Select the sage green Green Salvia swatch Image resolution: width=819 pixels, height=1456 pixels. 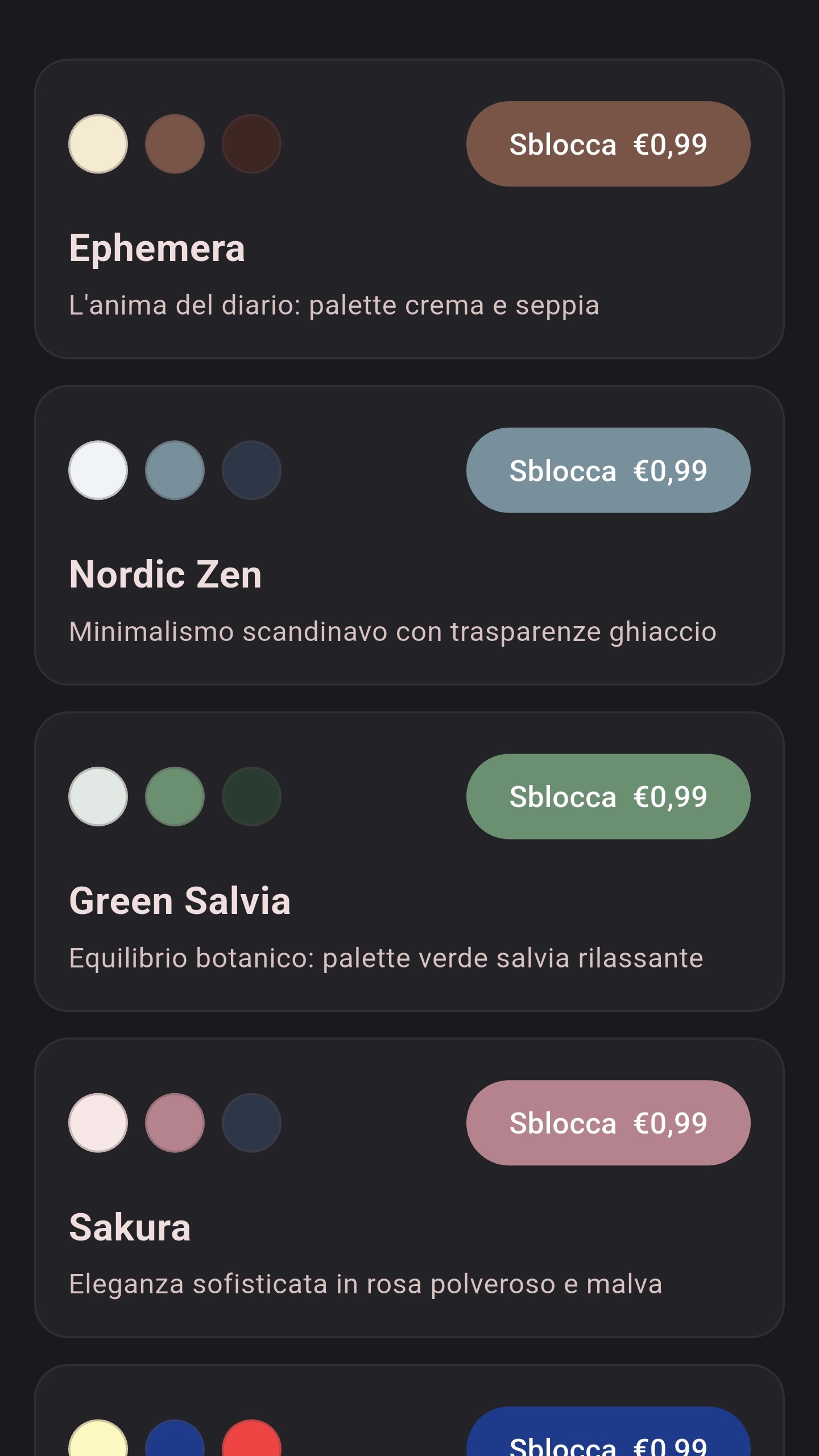(x=175, y=796)
